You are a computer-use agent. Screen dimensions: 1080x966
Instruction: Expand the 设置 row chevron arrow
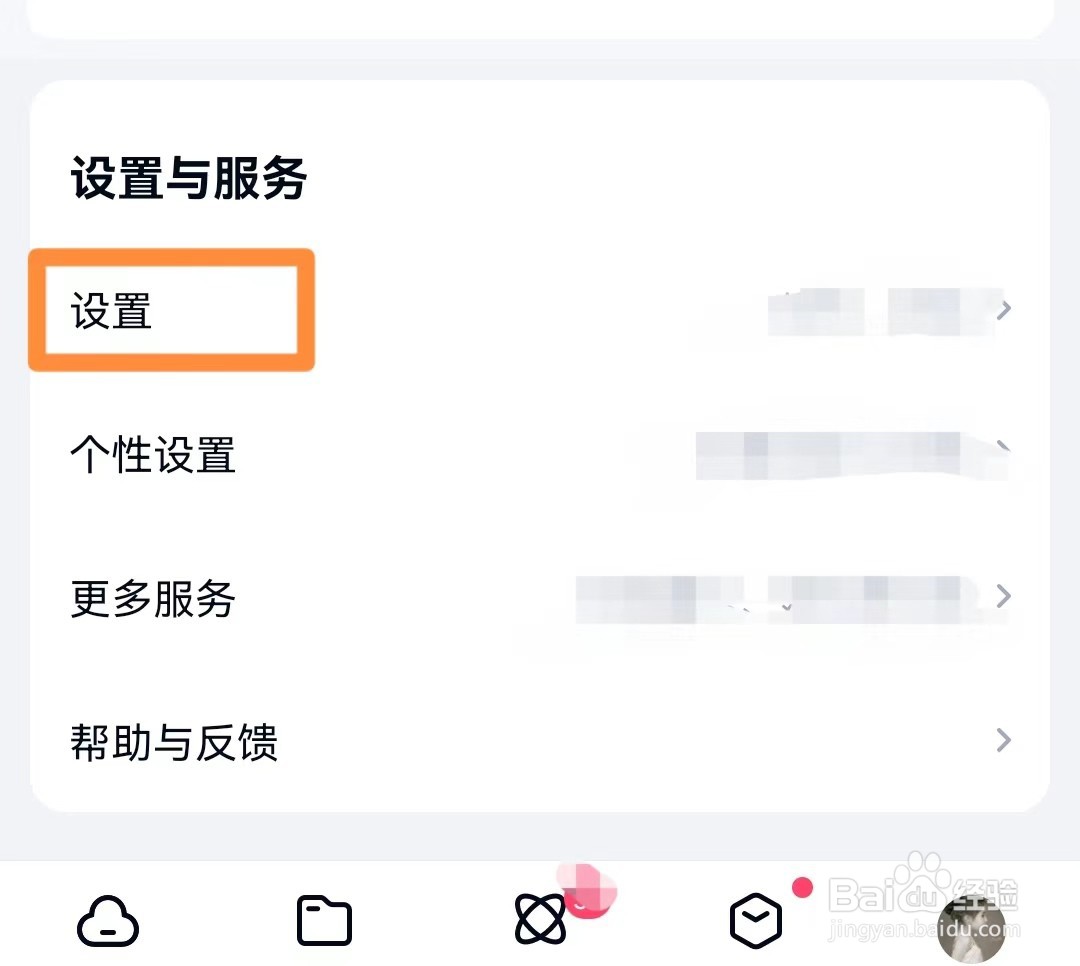click(x=1004, y=310)
